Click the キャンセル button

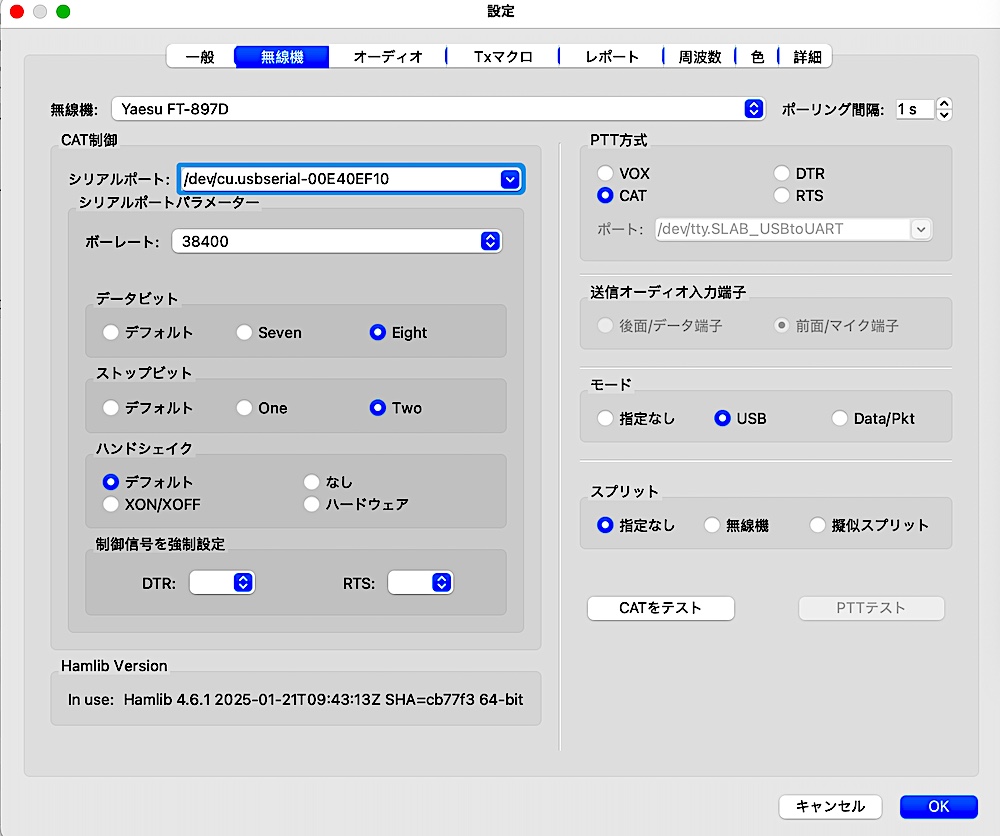tap(830, 807)
